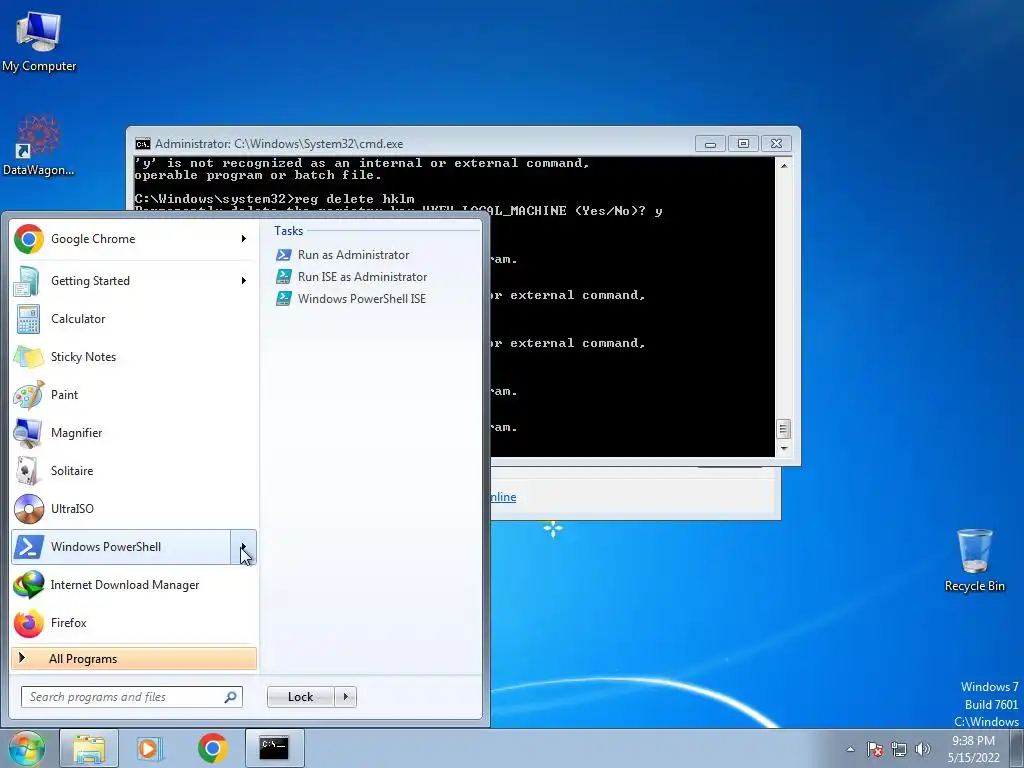This screenshot has height=768, width=1024.
Task: Open the Getting Started Start menu item
Action: [122, 281]
